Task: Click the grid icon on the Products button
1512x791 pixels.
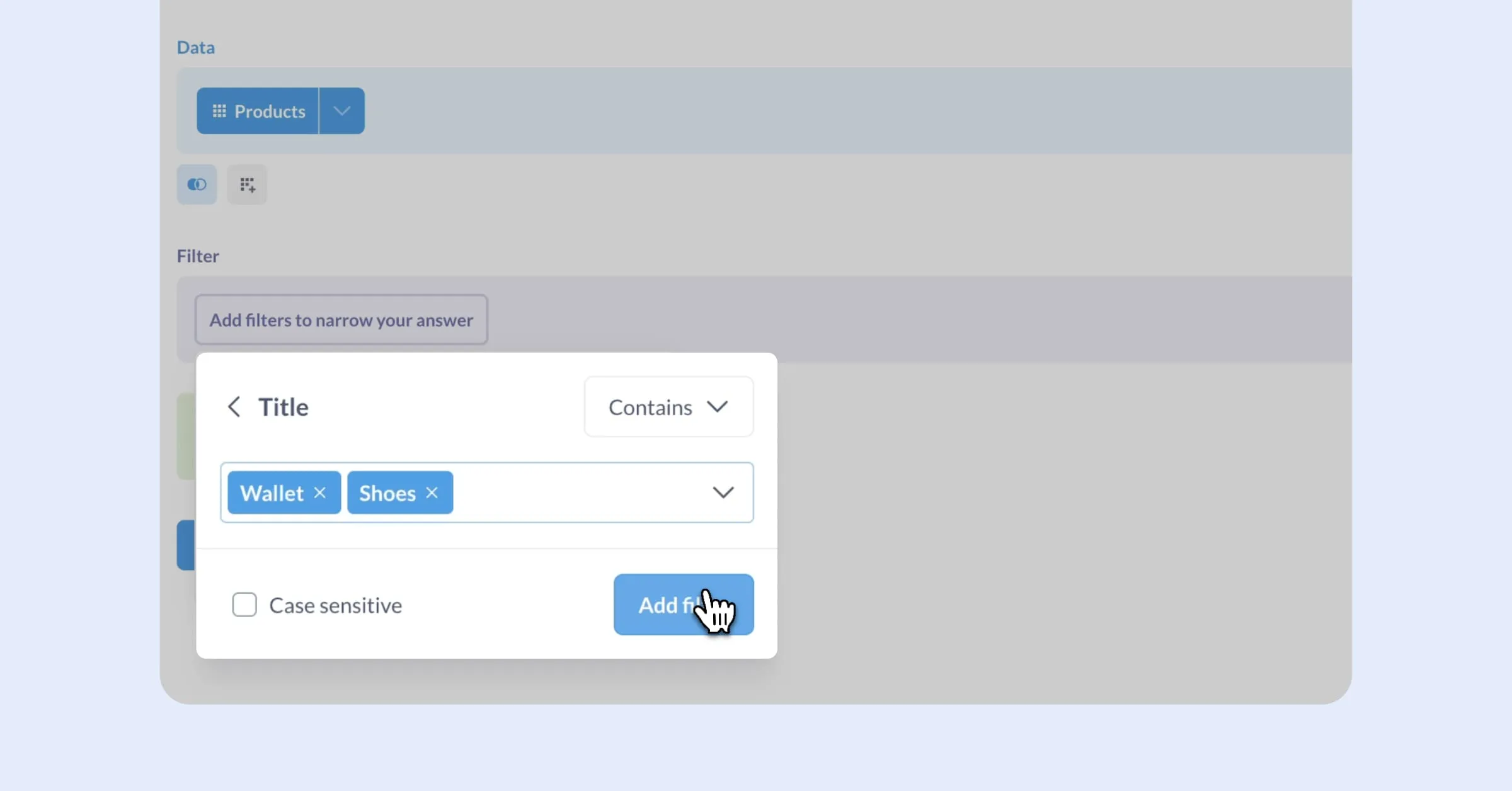Action: 219,111
